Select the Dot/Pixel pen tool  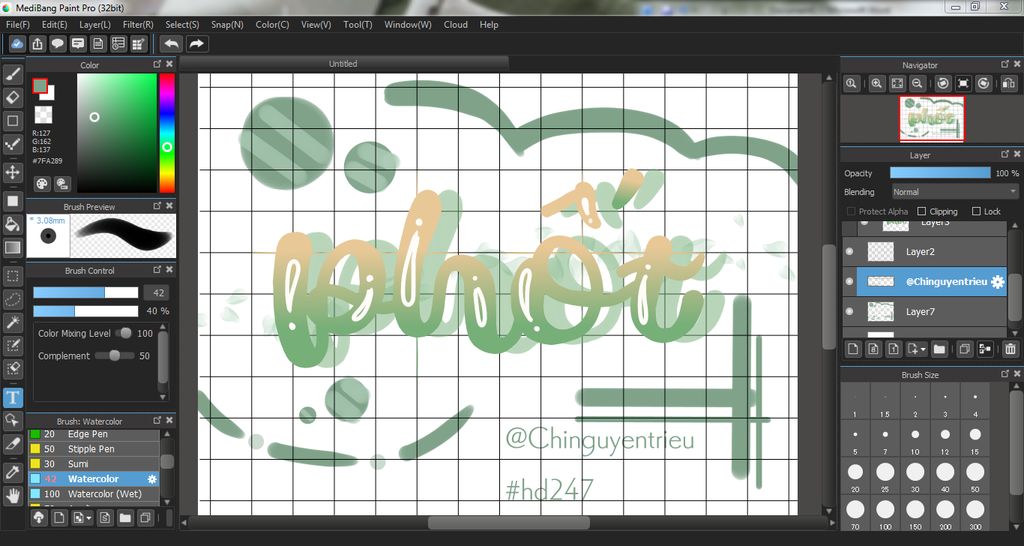[x=12, y=145]
